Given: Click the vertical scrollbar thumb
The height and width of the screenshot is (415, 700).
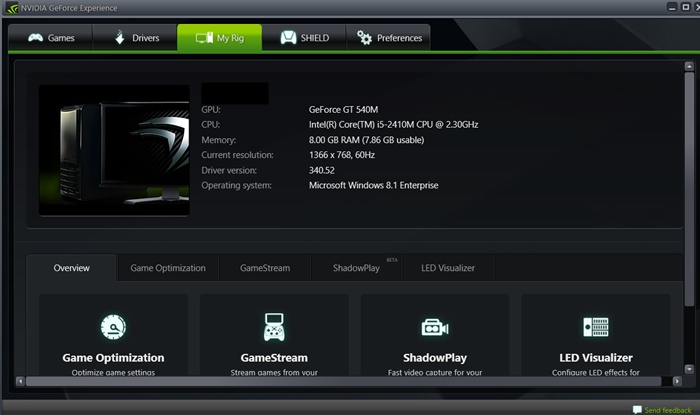Looking at the screenshot, I should tap(689, 190).
